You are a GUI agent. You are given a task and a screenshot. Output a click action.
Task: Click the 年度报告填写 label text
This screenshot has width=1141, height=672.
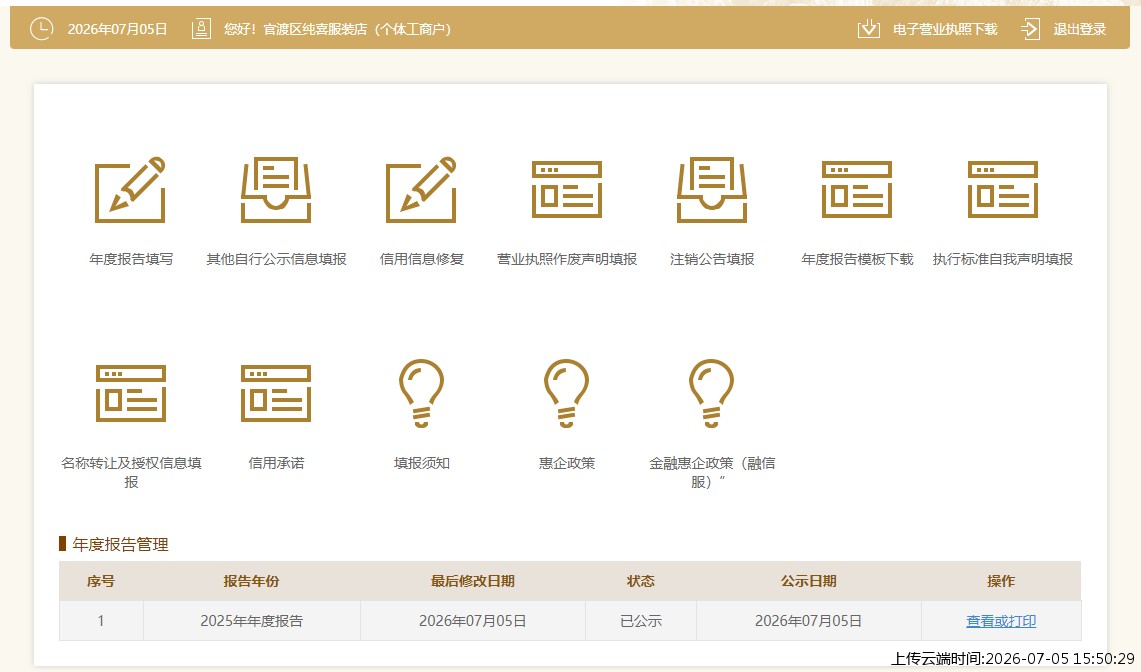[131, 259]
